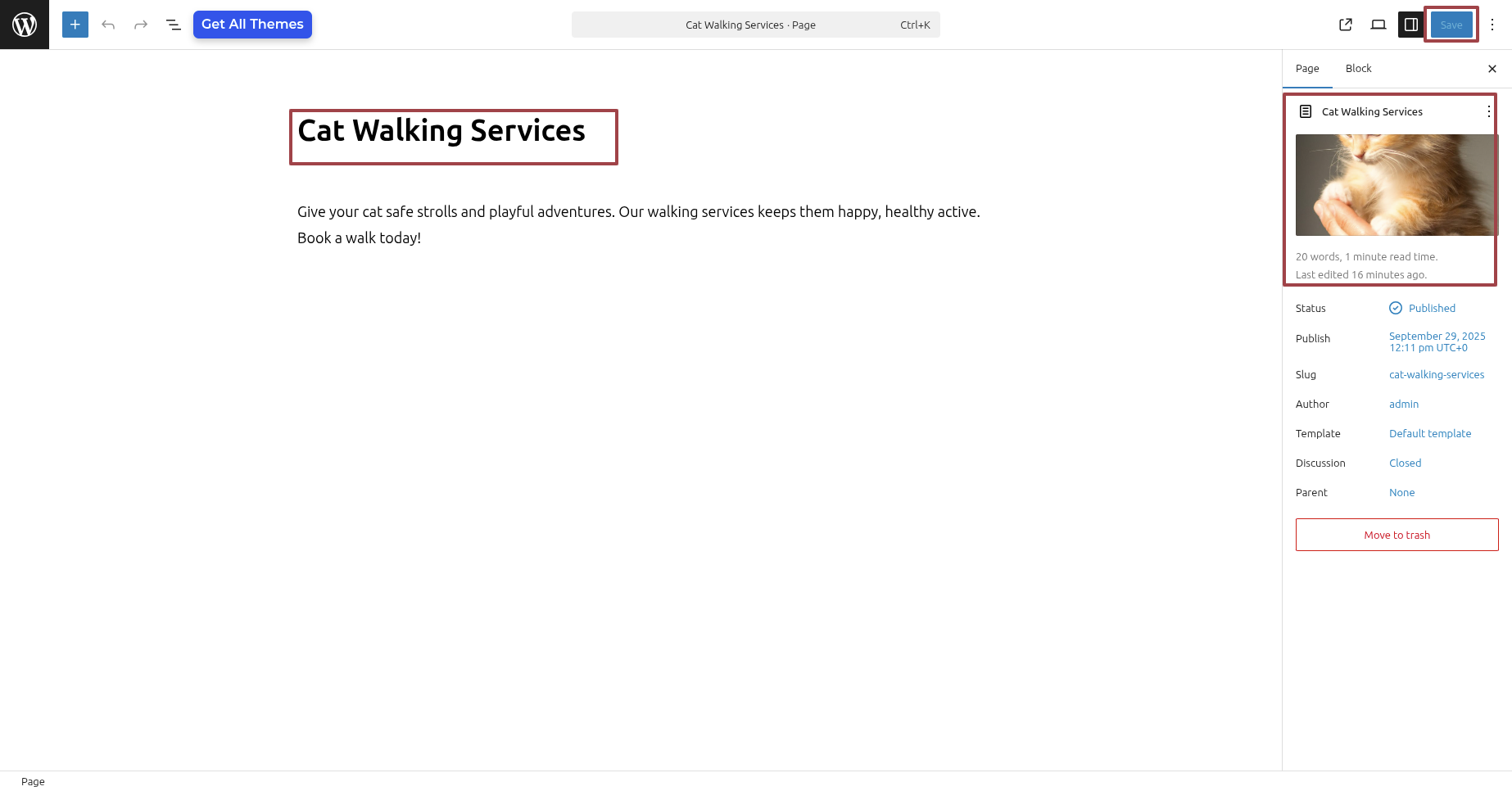Change the Discussion setting from Closed
The height and width of the screenshot is (791, 1512).
coord(1405,463)
